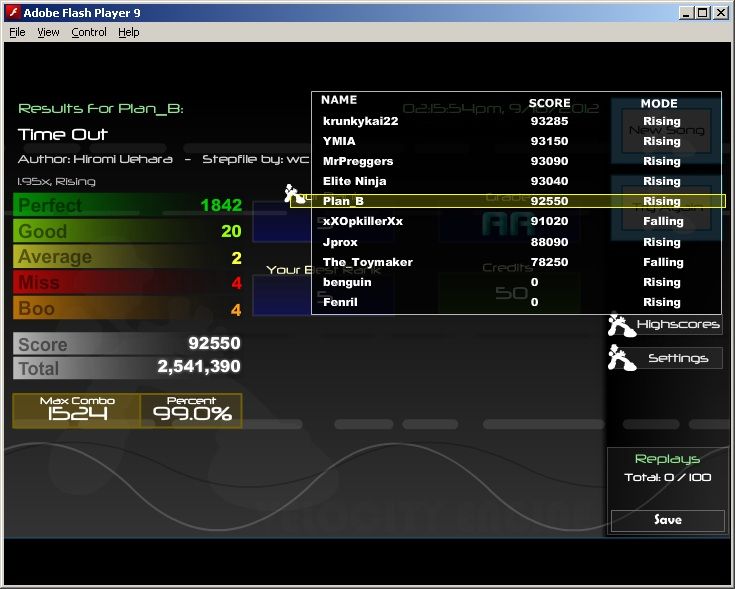Click the green Perfect count bar
Screen dimensions: 735x589
pyautogui.click(x=128, y=205)
